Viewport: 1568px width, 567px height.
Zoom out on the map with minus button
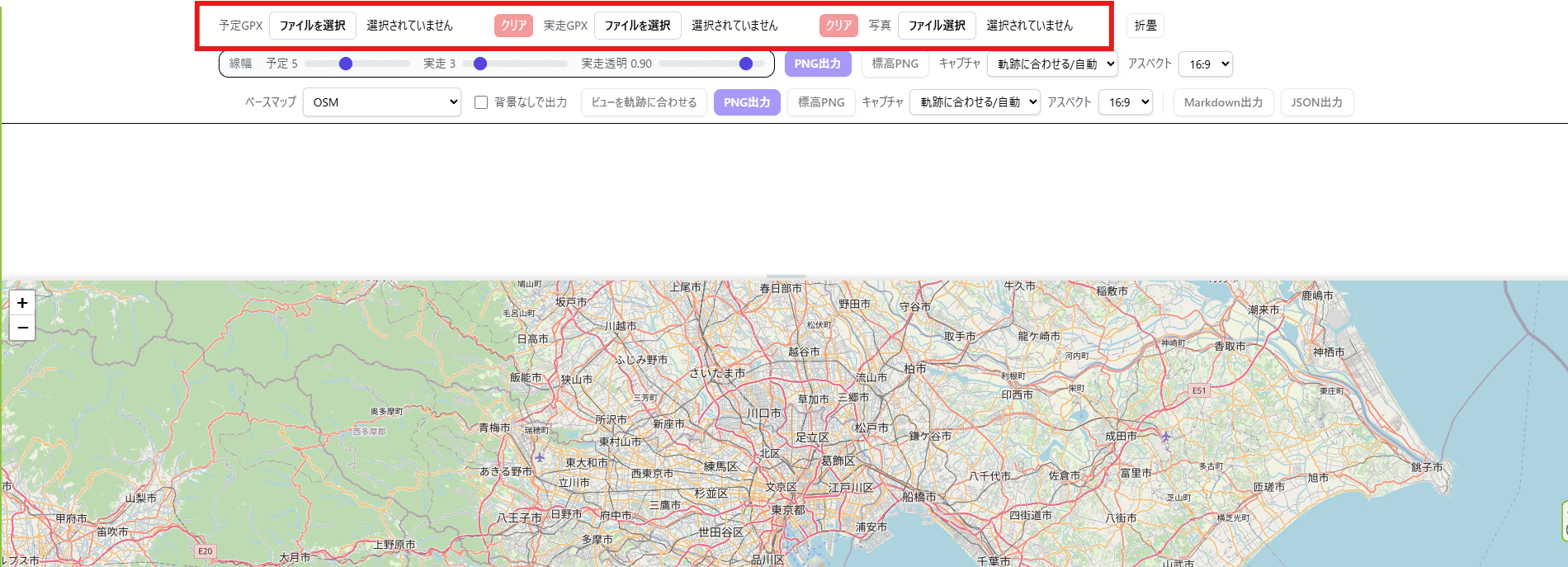[x=22, y=328]
